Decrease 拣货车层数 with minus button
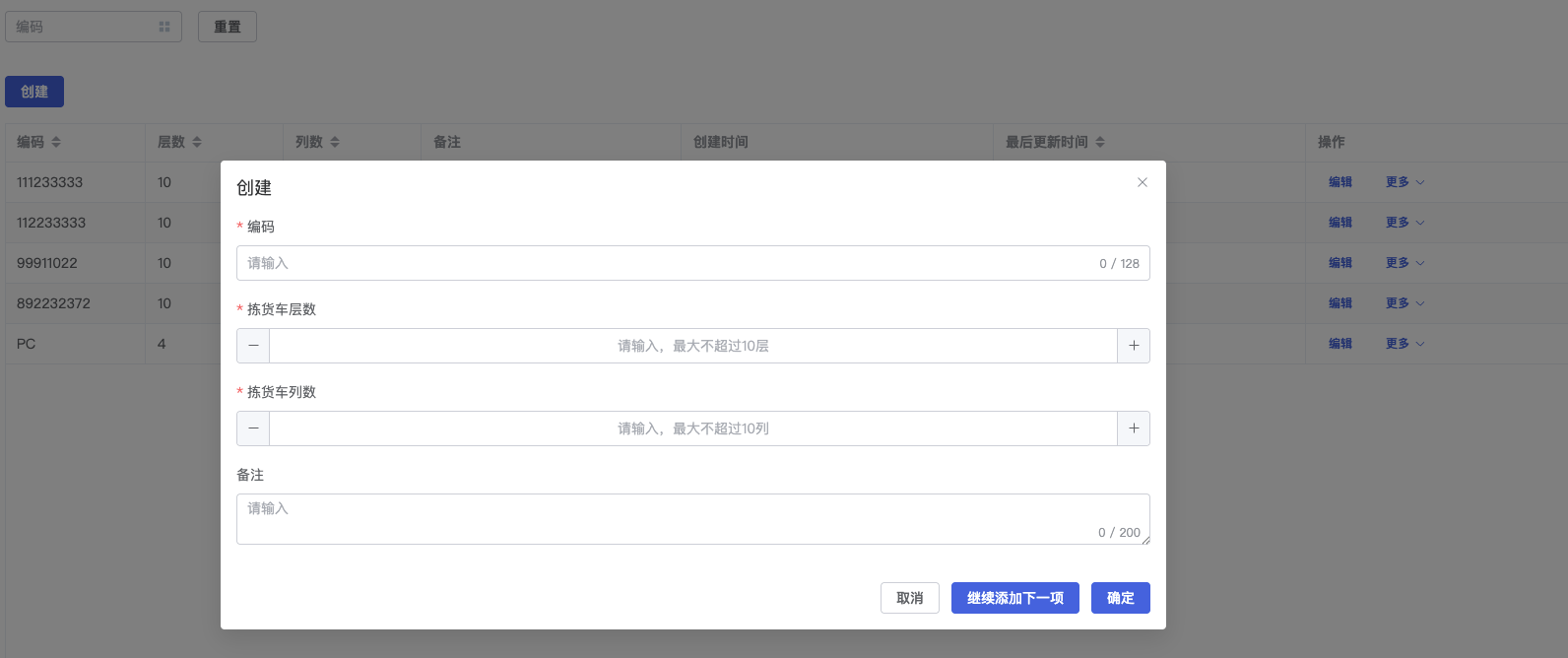Screen dimensions: 1568x658 pyautogui.click(x=253, y=346)
